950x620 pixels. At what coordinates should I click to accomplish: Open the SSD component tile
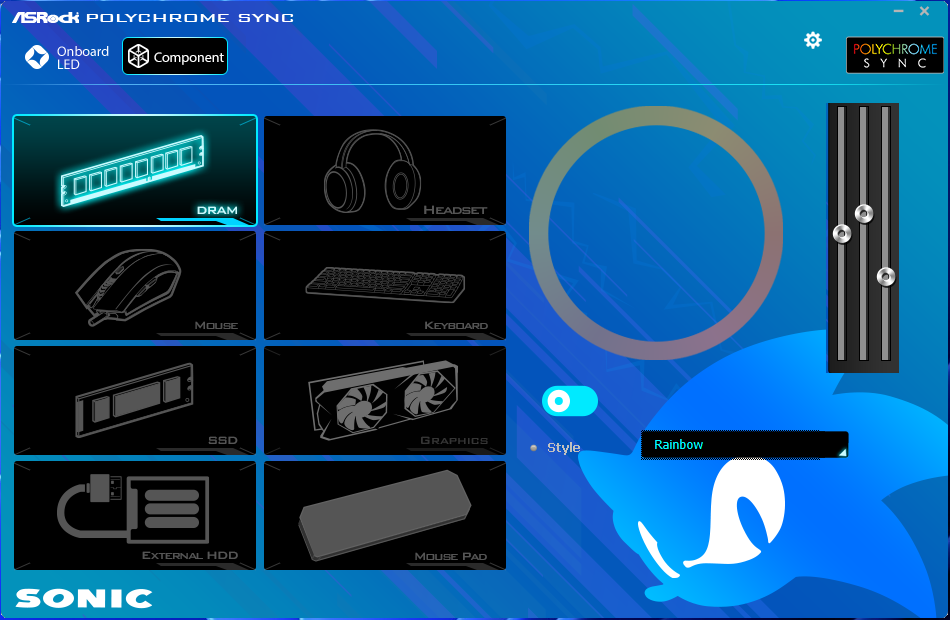[135, 401]
